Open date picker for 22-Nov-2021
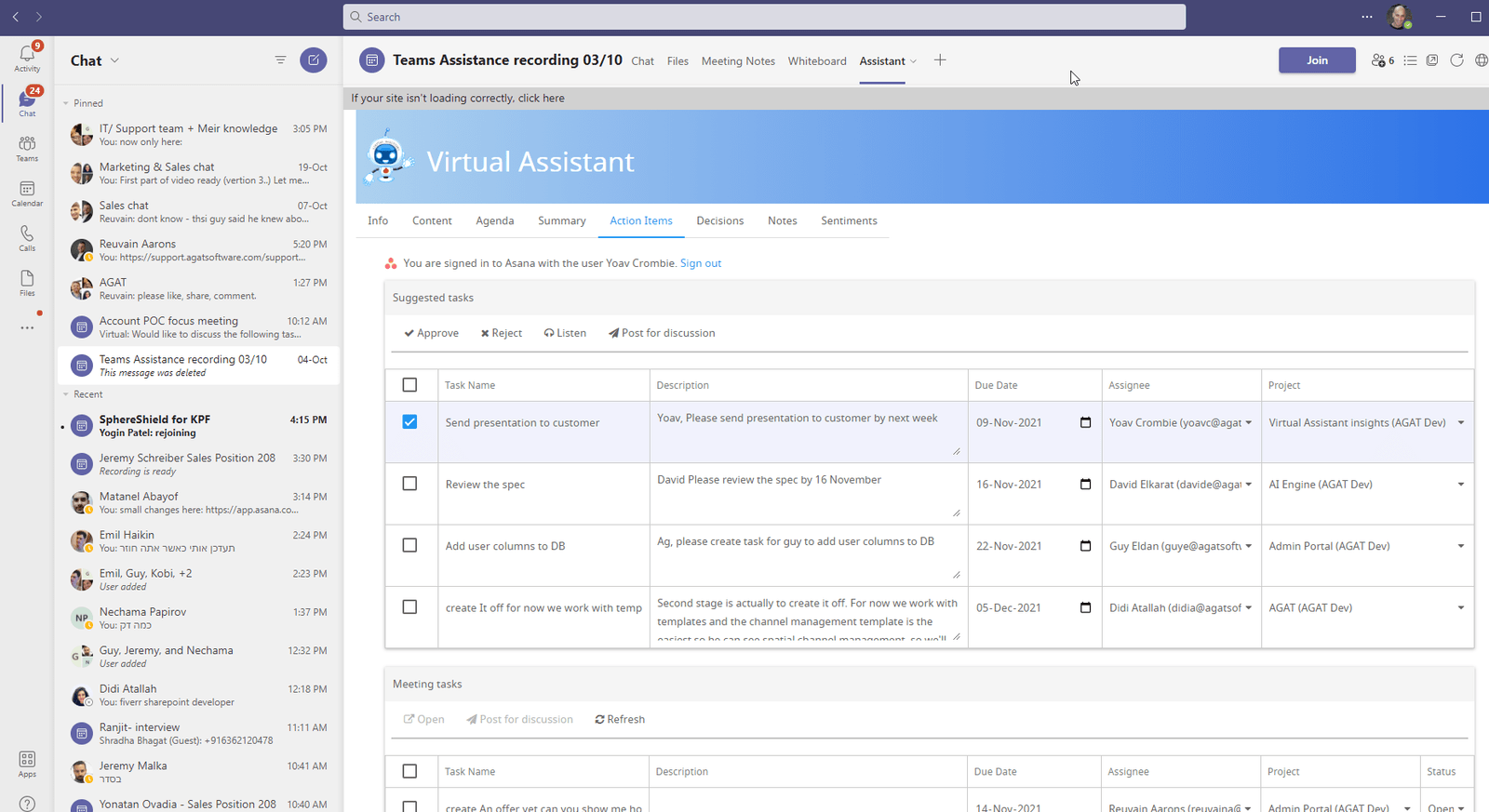Image resolution: width=1489 pixels, height=812 pixels. pos(1085,546)
